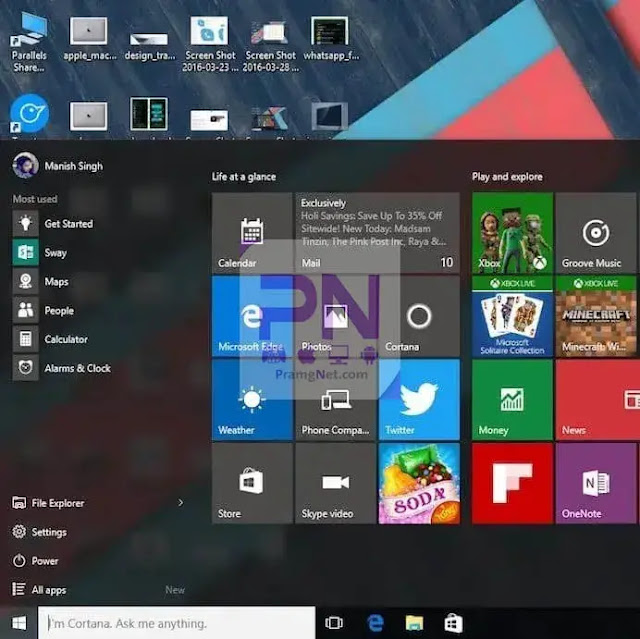Open the Photos tile

335,316
